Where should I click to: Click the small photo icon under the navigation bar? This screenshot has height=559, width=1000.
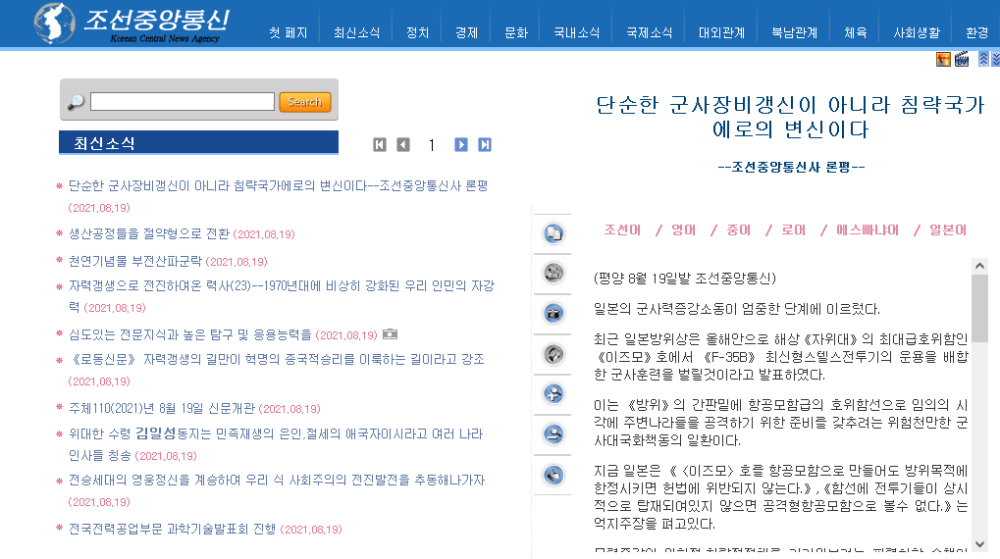(x=943, y=60)
